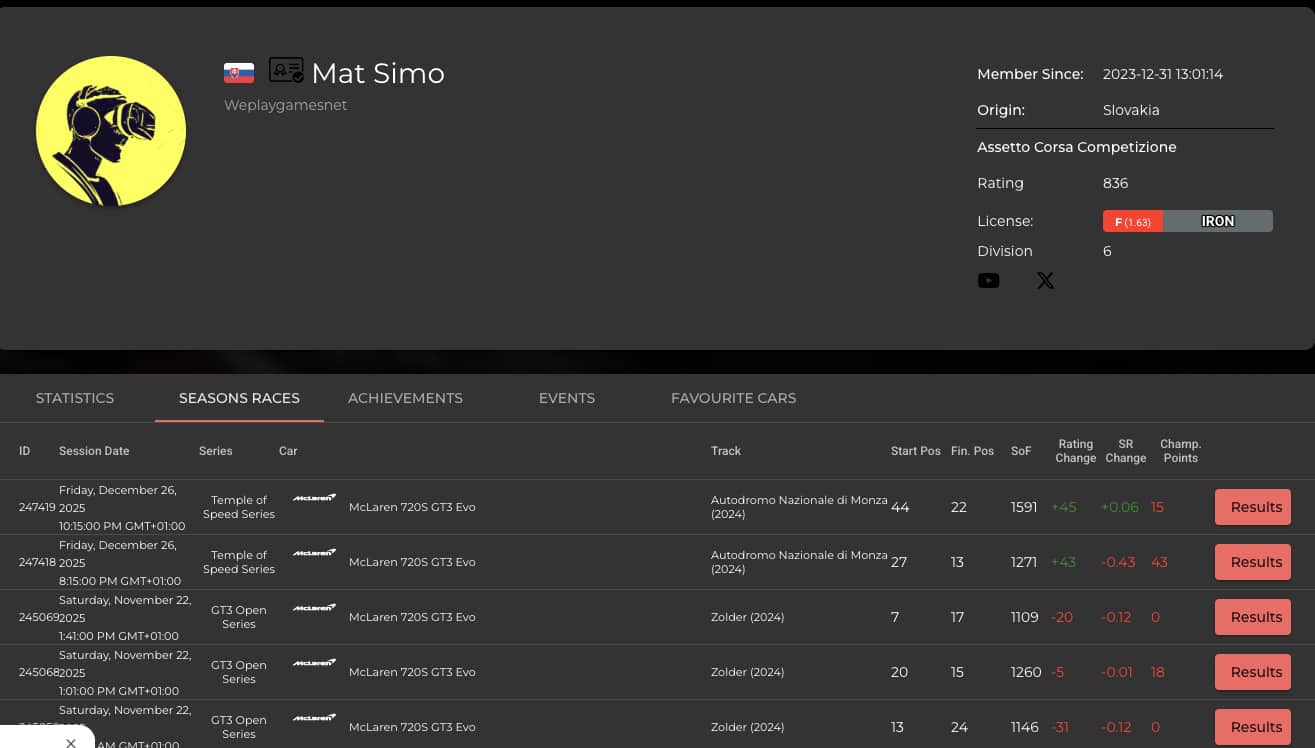The height and width of the screenshot is (748, 1315).
Task: Open the Achievements tab
Action: click(405, 398)
